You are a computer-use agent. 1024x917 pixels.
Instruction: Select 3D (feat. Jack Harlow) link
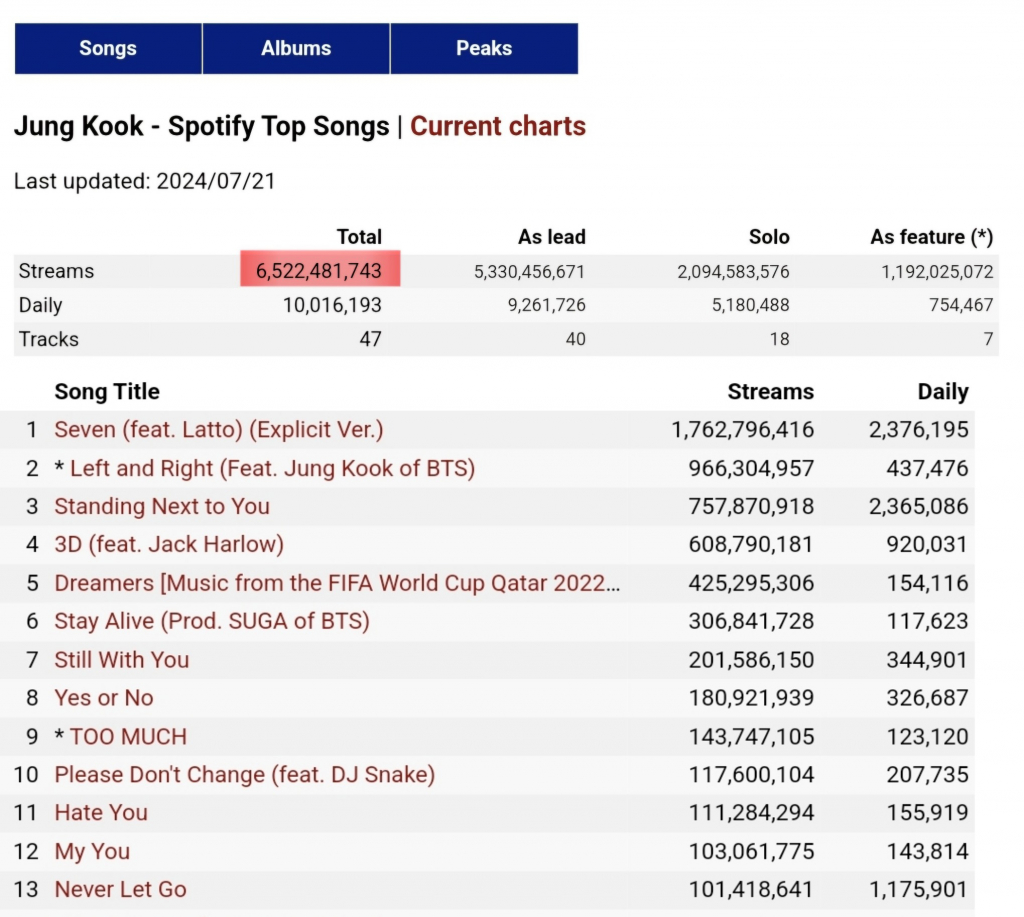click(x=169, y=545)
